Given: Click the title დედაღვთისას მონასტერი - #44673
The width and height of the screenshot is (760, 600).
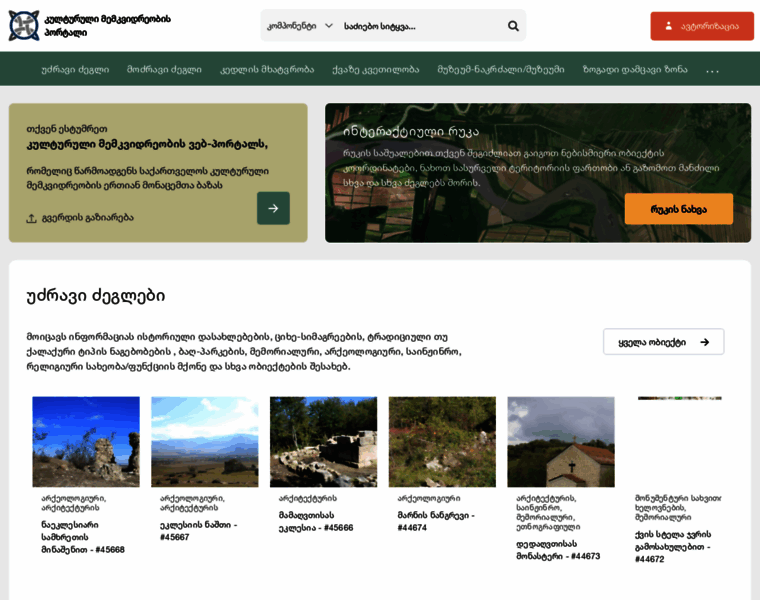Looking at the screenshot, I should (558, 550).
